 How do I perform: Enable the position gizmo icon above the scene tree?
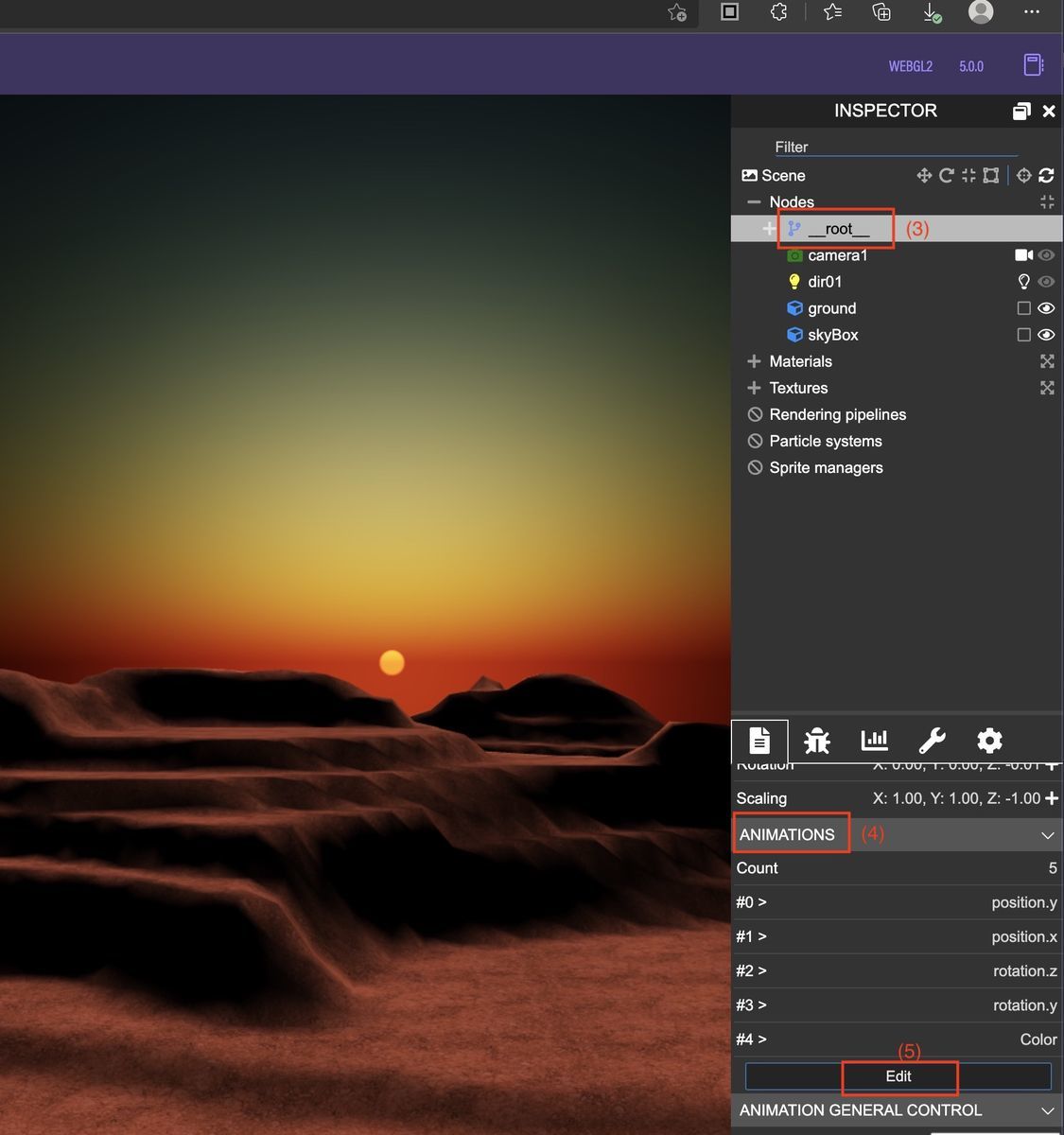click(x=924, y=175)
